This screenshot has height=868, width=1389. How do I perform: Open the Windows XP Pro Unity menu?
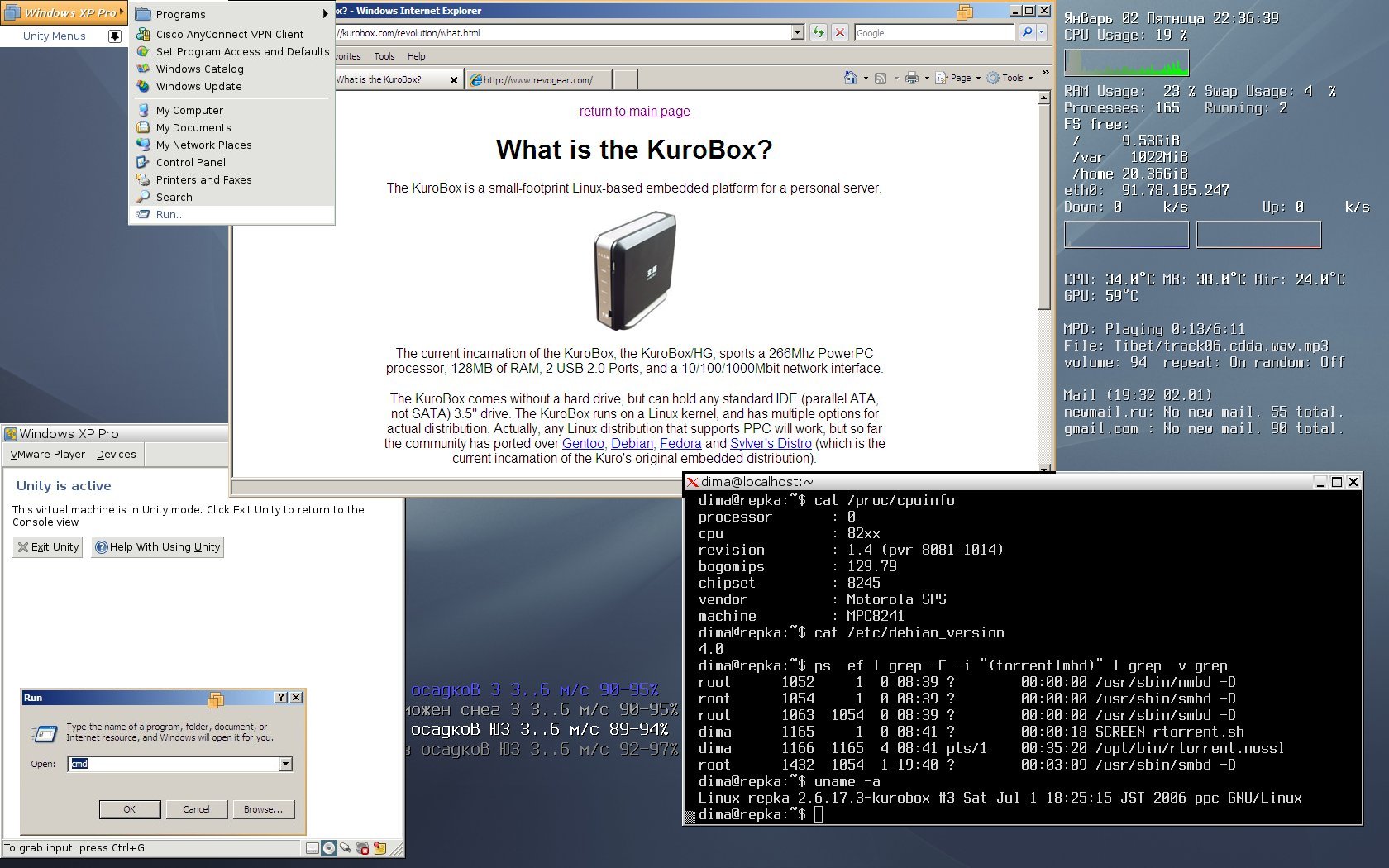pyautogui.click(x=64, y=12)
